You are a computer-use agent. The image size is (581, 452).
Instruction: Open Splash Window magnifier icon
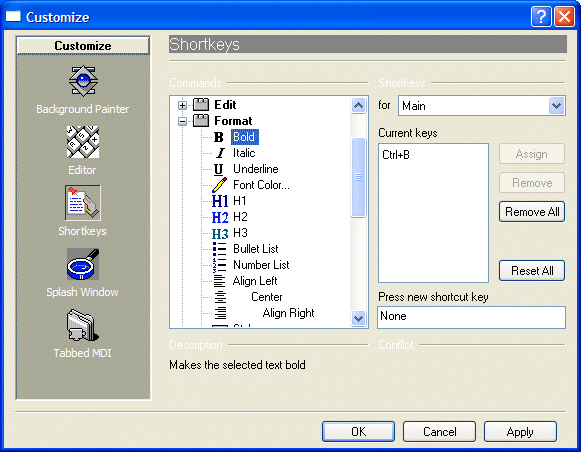(x=83, y=264)
